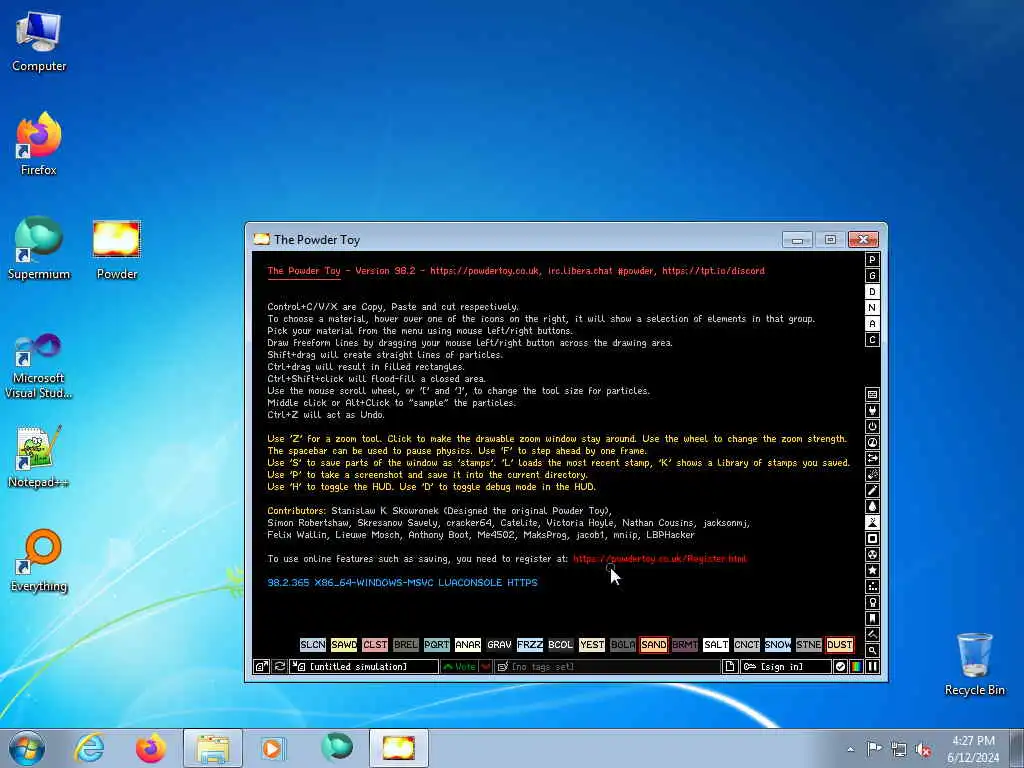Select the SAWD element

tap(344, 645)
